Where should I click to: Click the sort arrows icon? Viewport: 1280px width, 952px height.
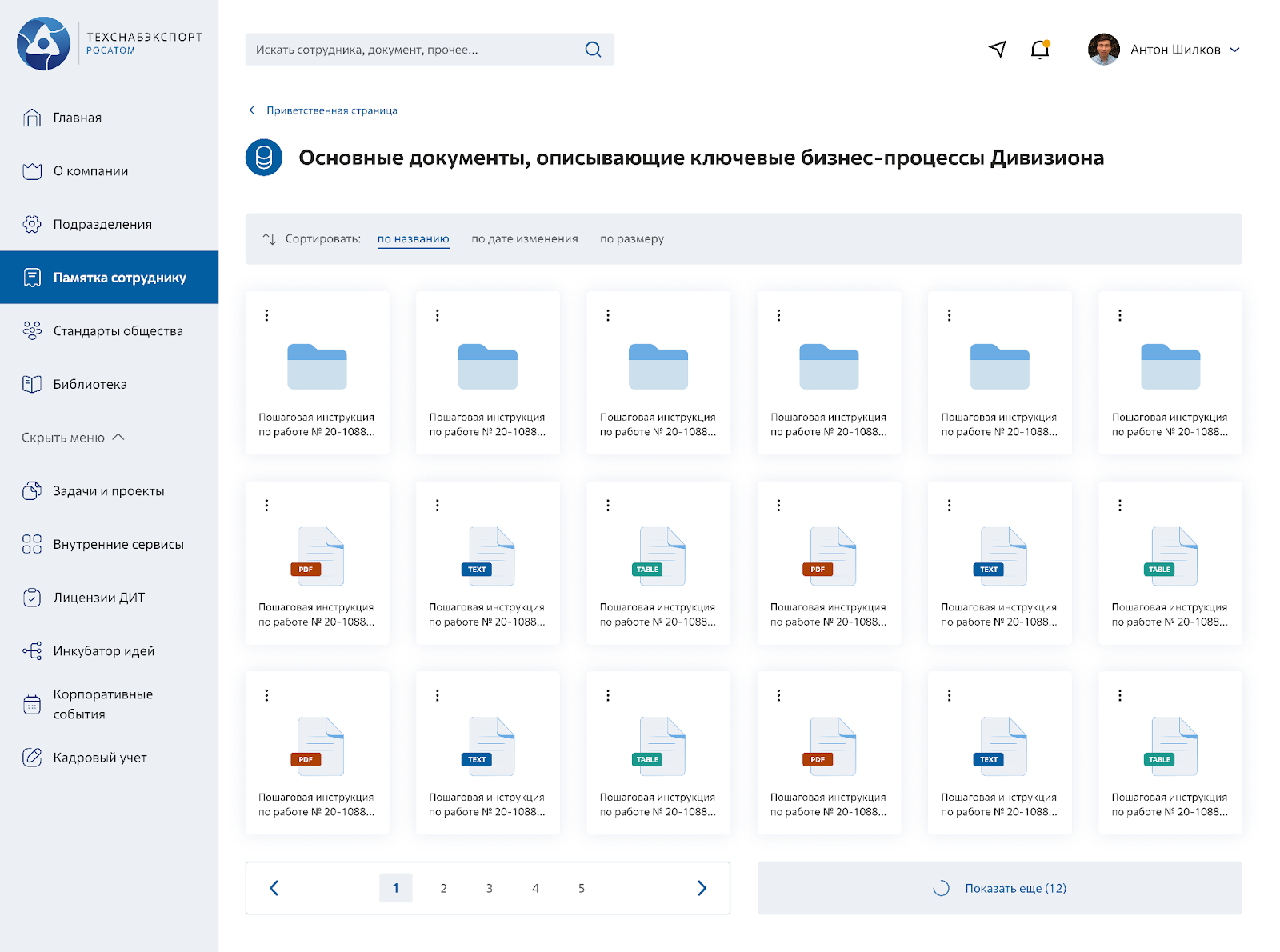click(270, 239)
